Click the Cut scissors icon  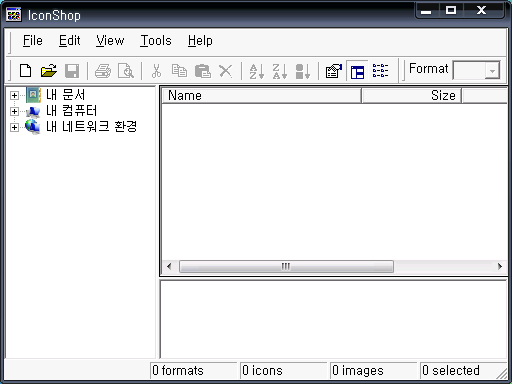pyautogui.click(x=156, y=71)
